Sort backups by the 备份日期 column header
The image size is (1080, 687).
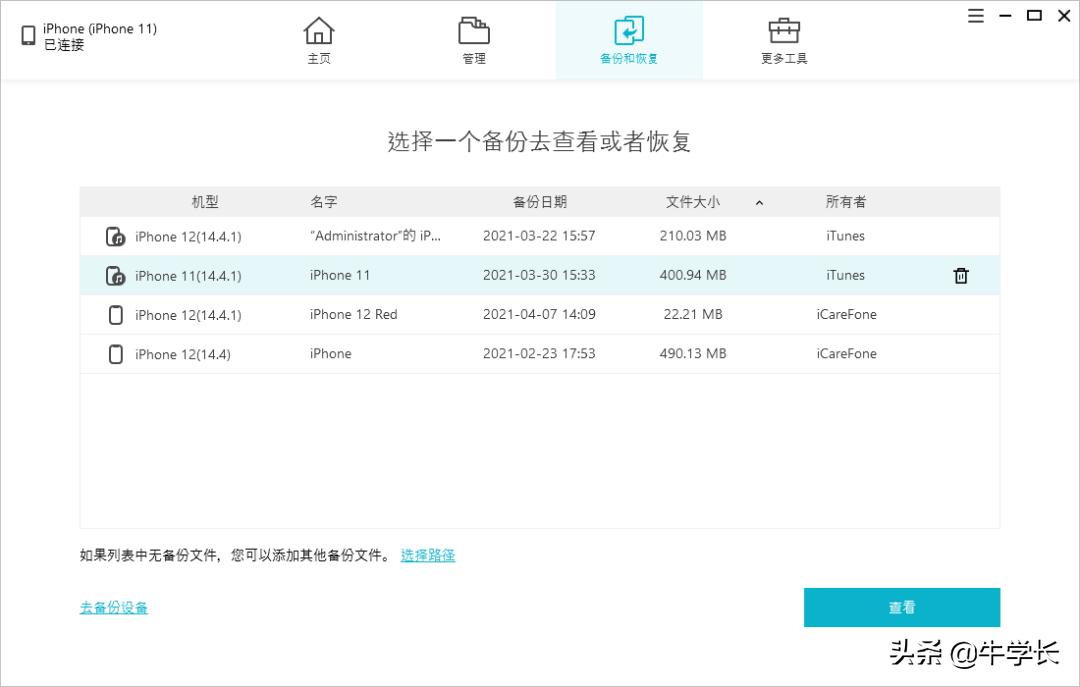tap(539, 201)
